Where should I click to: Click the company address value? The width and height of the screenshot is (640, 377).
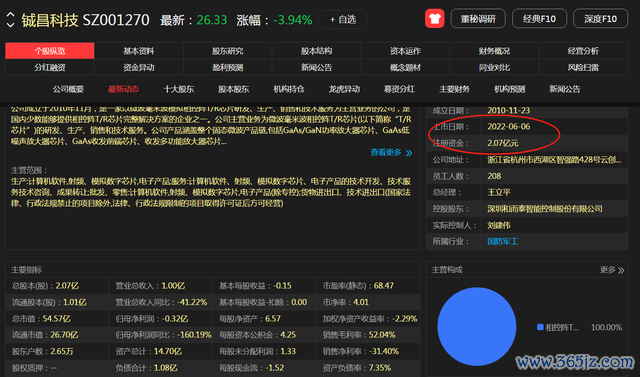click(x=554, y=160)
